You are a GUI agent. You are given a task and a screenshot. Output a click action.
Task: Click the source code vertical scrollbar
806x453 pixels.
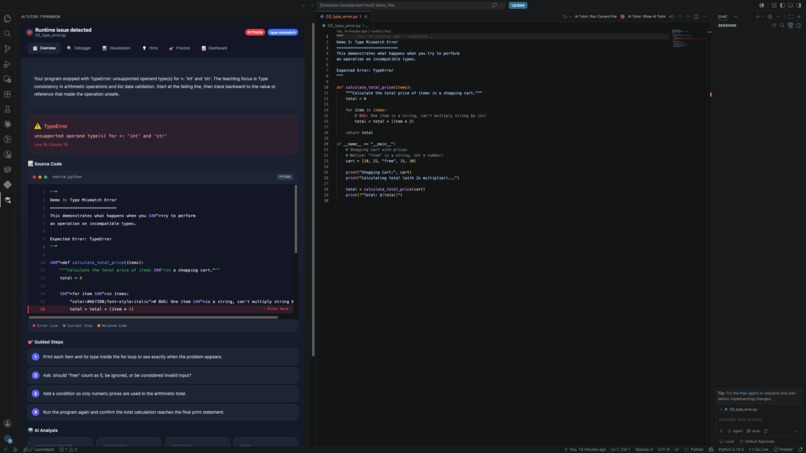(296, 220)
